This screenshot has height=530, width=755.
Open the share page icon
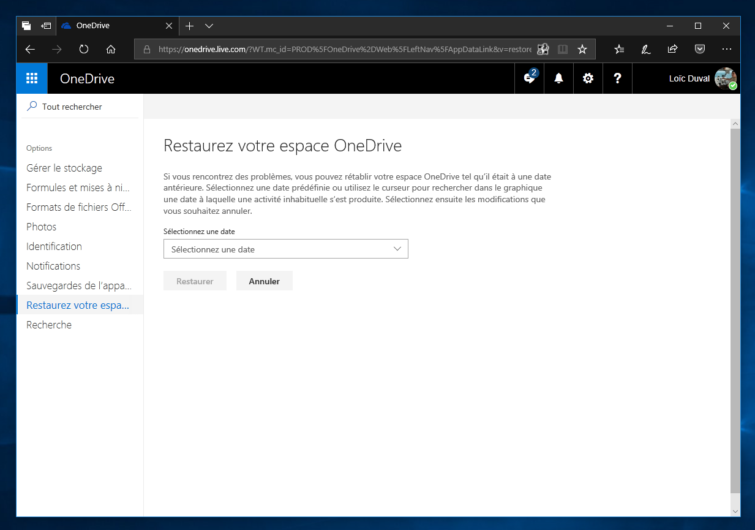point(673,49)
